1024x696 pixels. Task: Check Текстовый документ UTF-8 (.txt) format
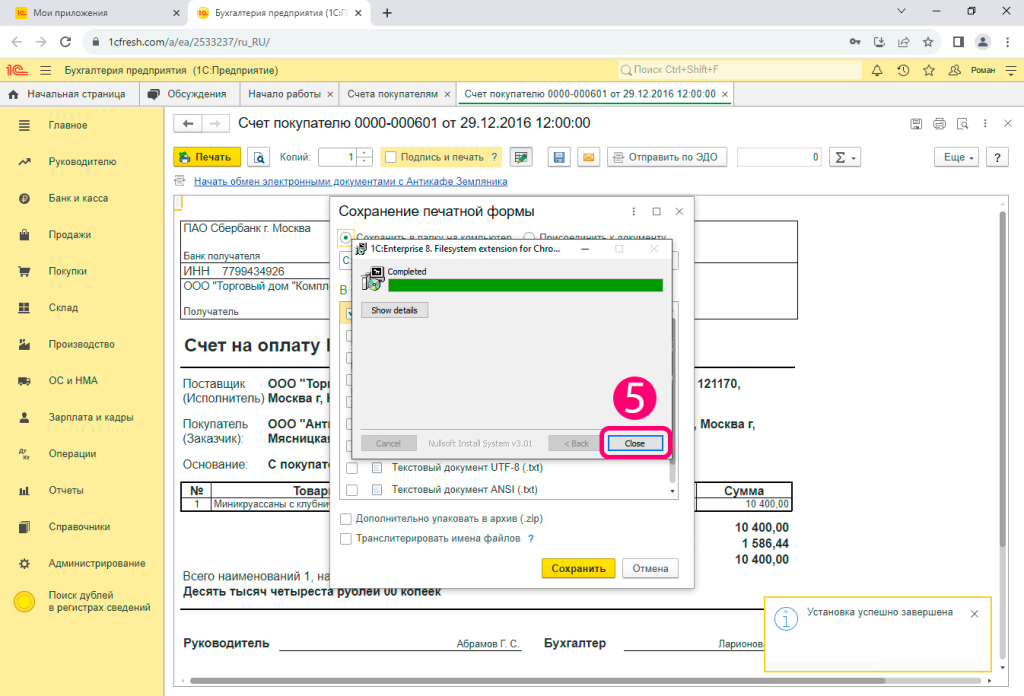(x=352, y=467)
